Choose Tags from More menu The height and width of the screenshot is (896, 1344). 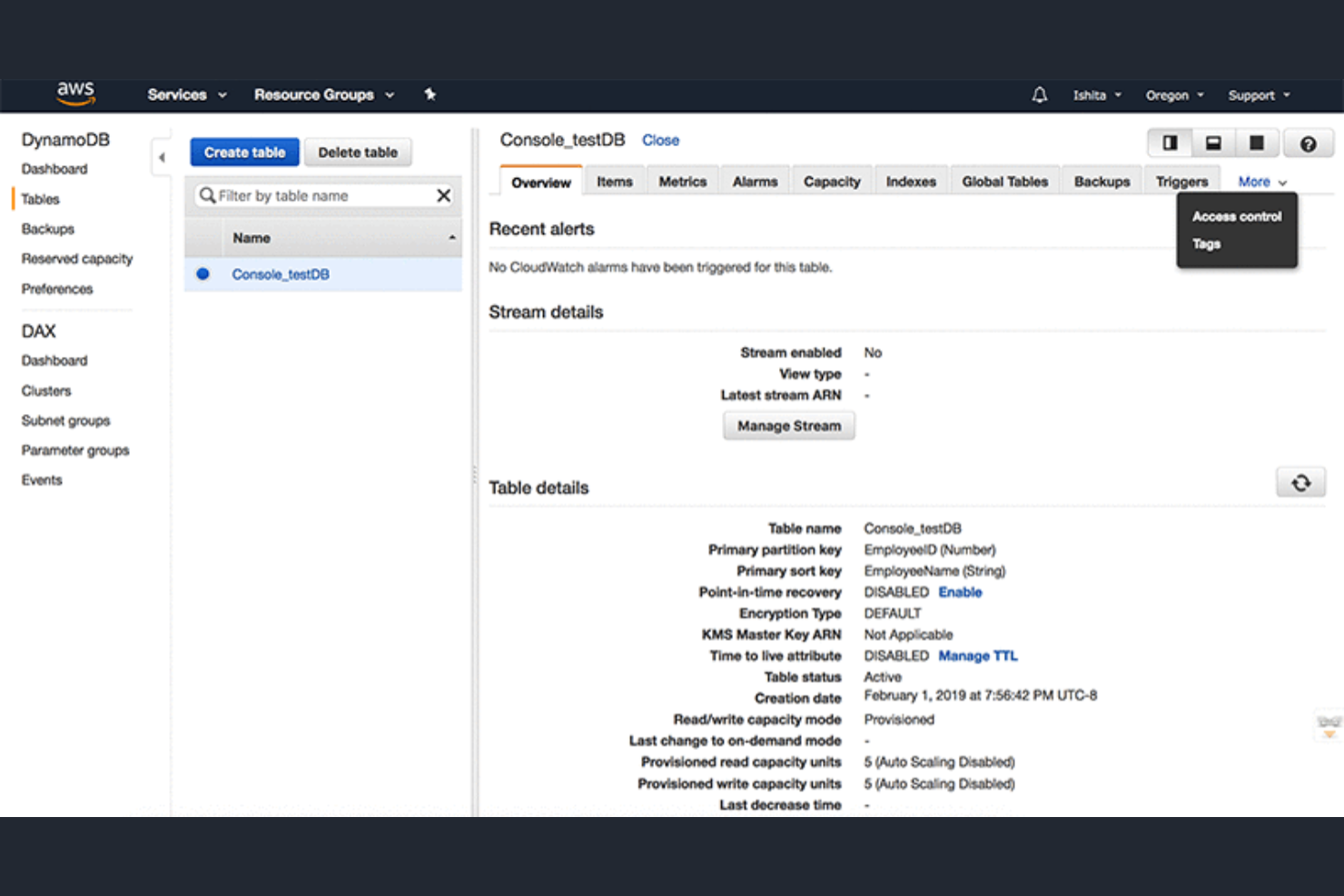(1206, 243)
